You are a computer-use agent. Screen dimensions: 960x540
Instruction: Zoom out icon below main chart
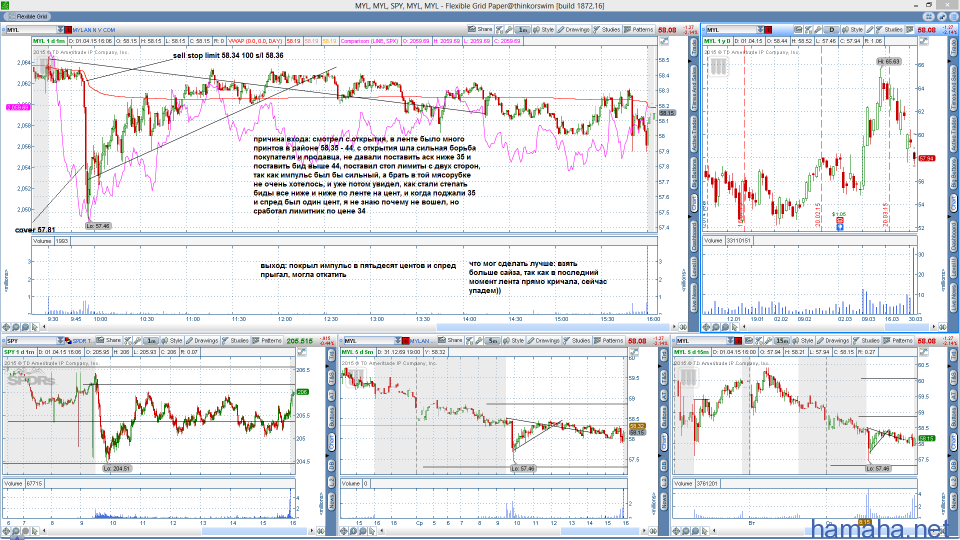24,328
